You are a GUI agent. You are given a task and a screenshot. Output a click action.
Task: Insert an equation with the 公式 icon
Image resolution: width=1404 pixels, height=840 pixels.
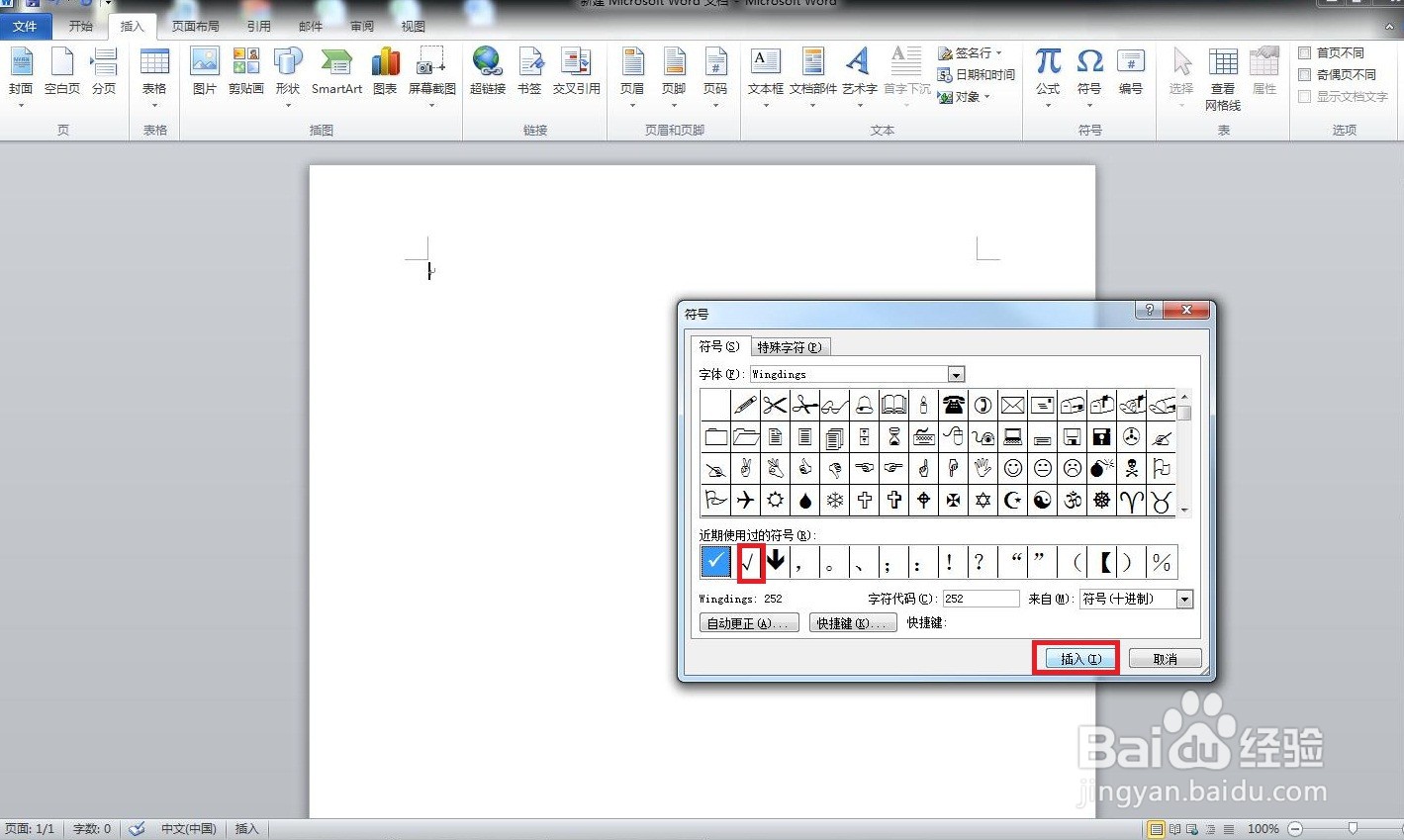(x=1047, y=69)
